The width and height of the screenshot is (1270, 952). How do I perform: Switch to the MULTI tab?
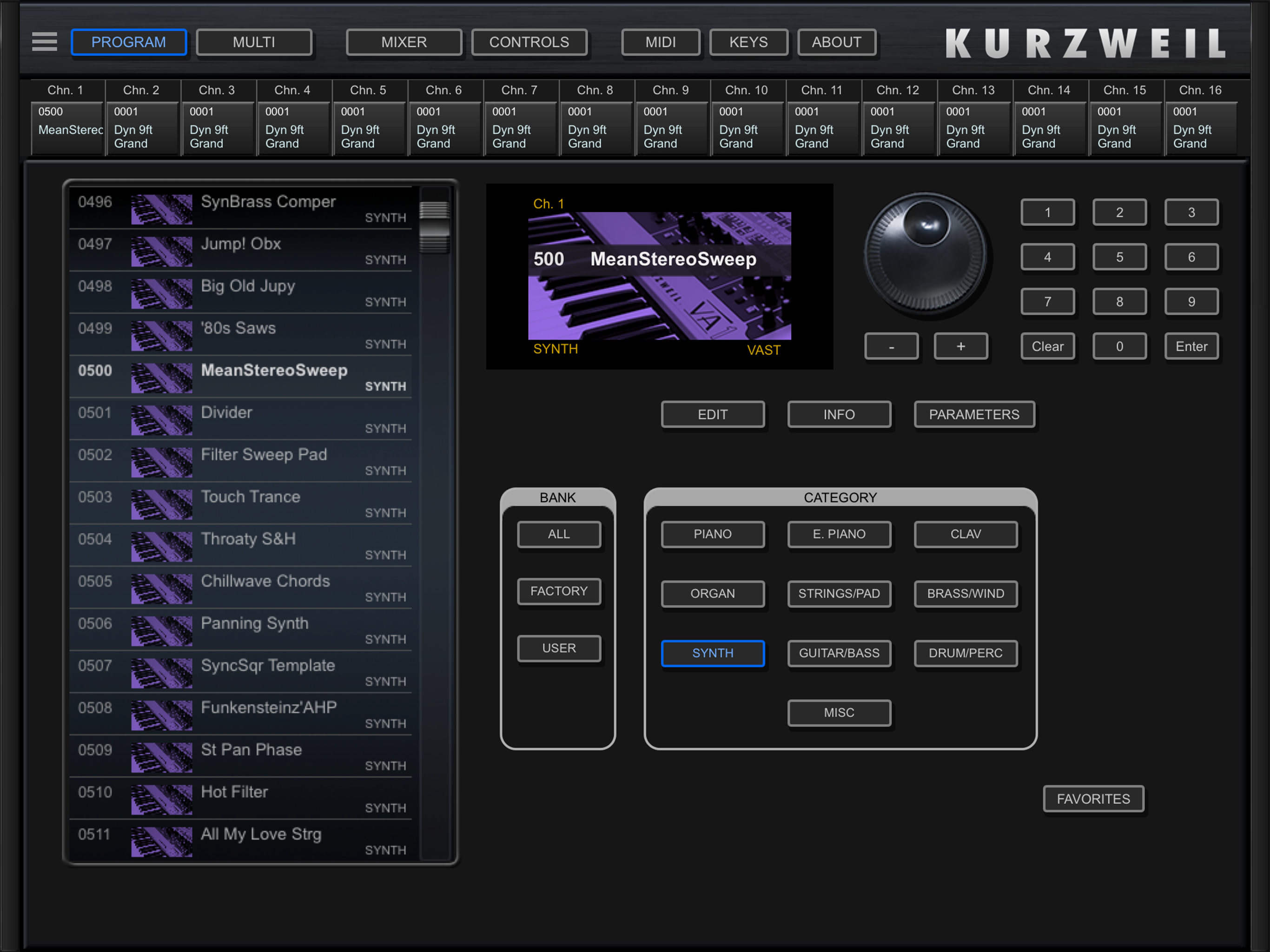[x=254, y=42]
